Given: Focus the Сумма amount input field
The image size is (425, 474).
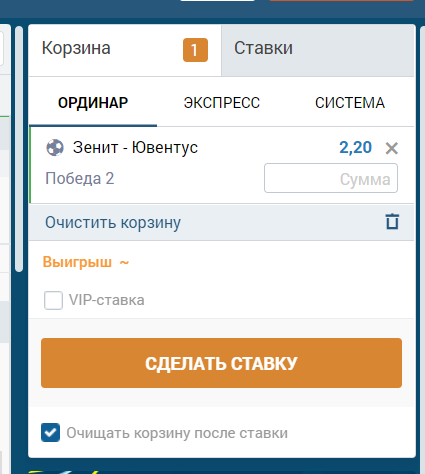Looking at the screenshot, I should coord(331,178).
